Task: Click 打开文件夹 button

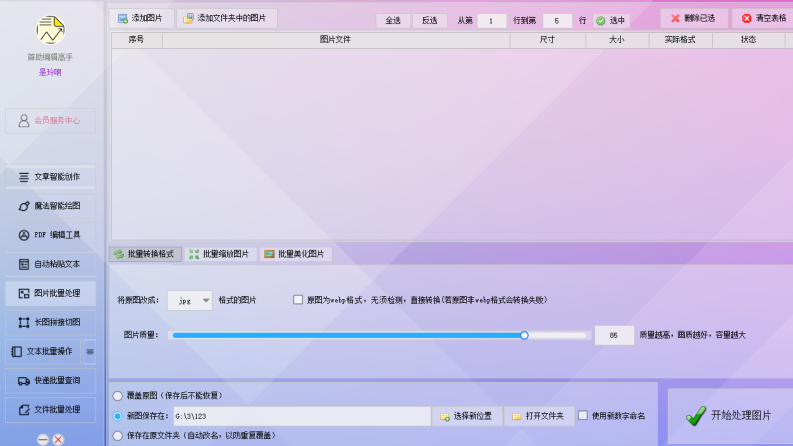Action: pos(539,416)
